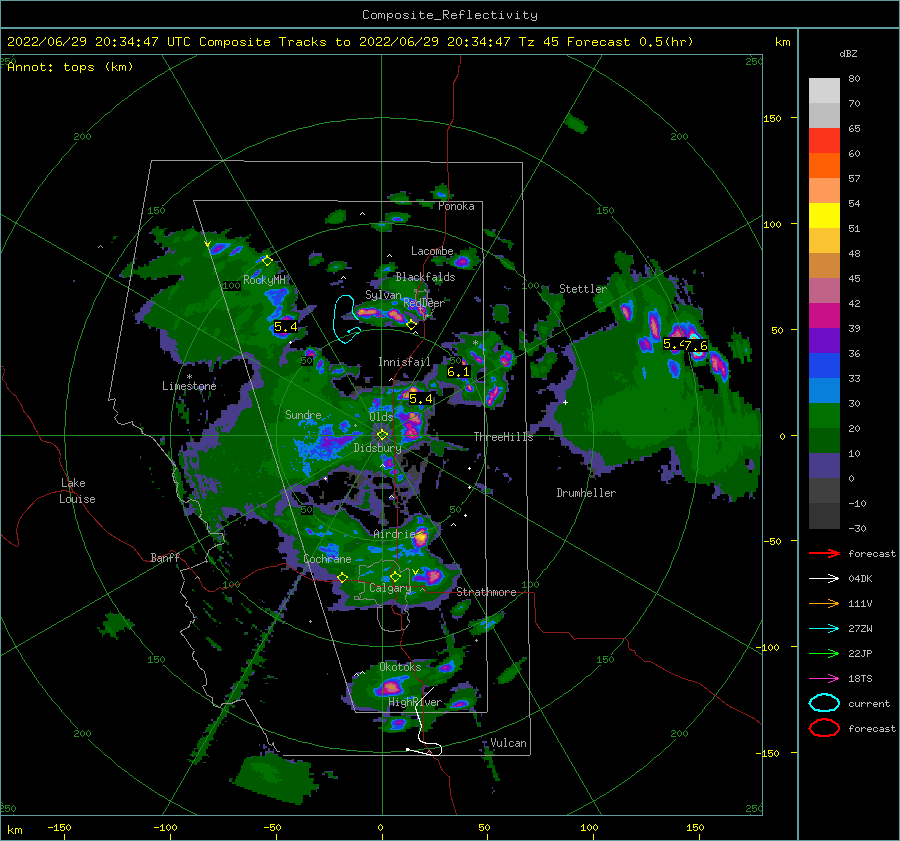The image size is (900, 841).
Task: Click the Okotoks label
Action: (x=400, y=667)
